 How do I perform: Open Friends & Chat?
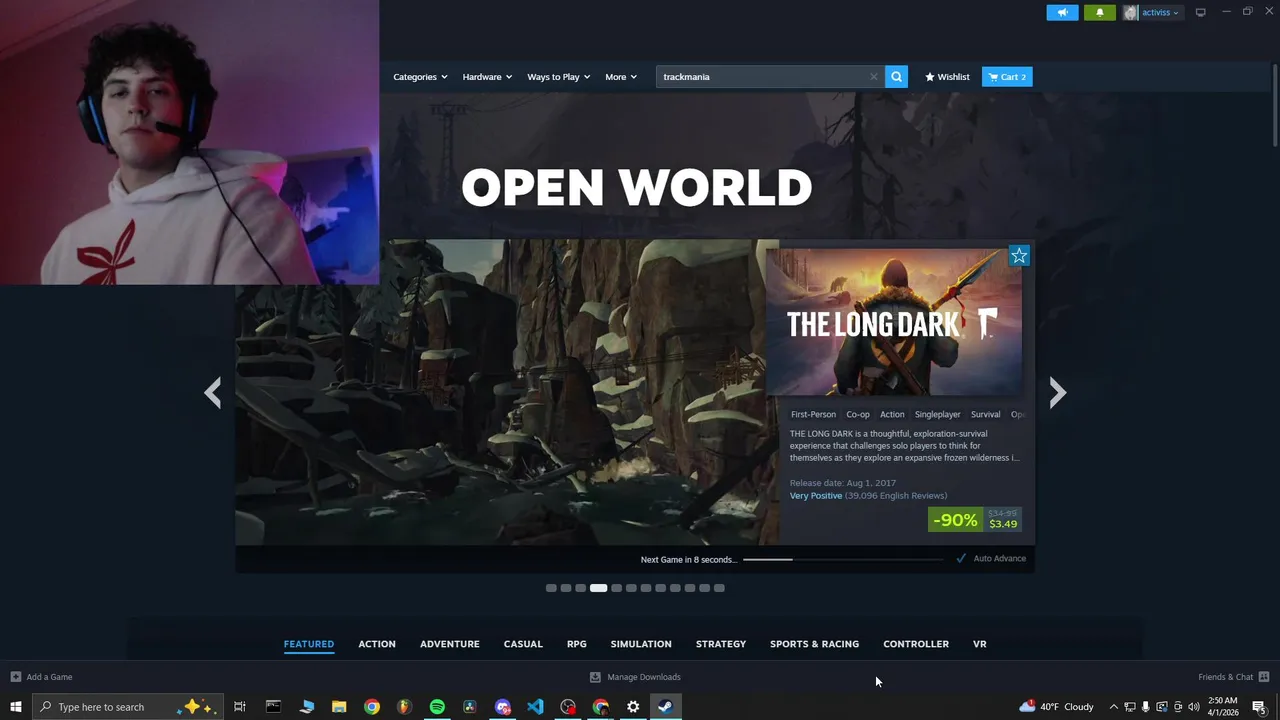click(1233, 677)
